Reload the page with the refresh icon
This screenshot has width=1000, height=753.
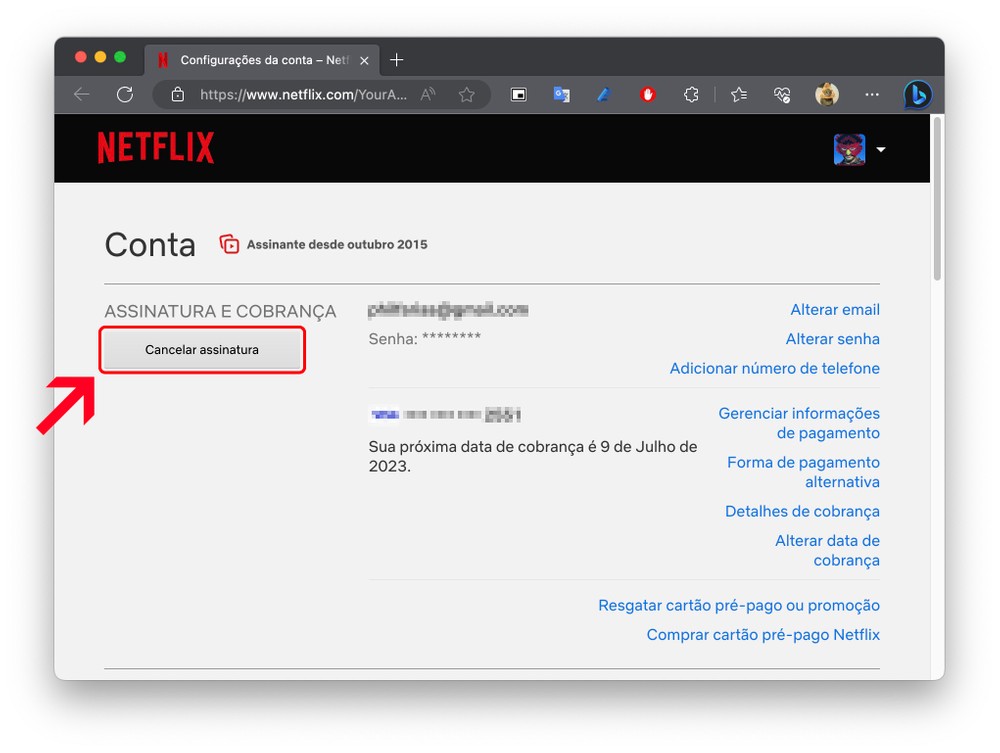(125, 94)
